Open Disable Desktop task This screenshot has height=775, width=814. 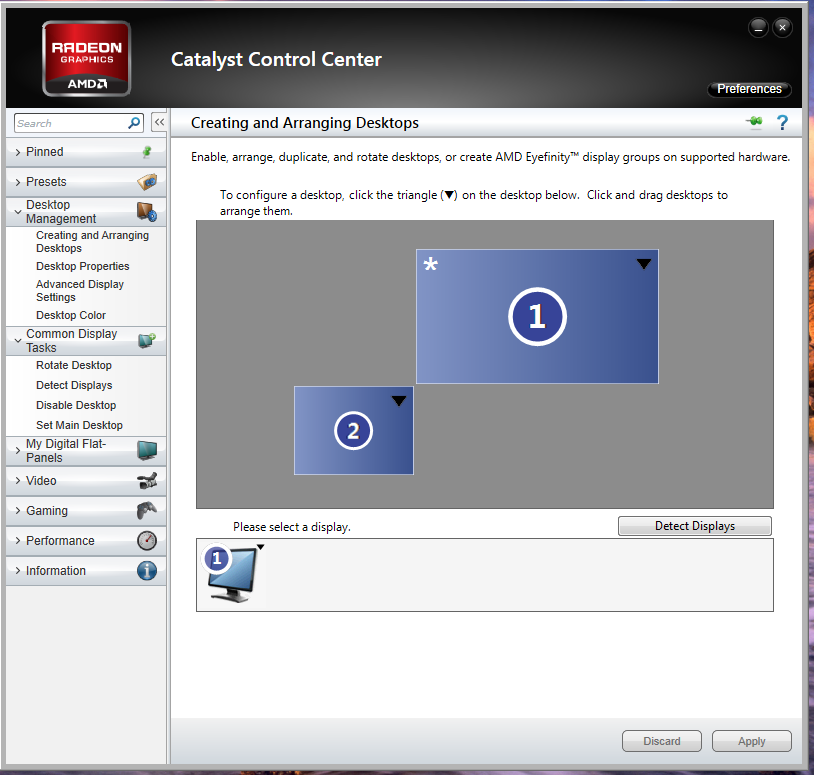tap(76, 405)
